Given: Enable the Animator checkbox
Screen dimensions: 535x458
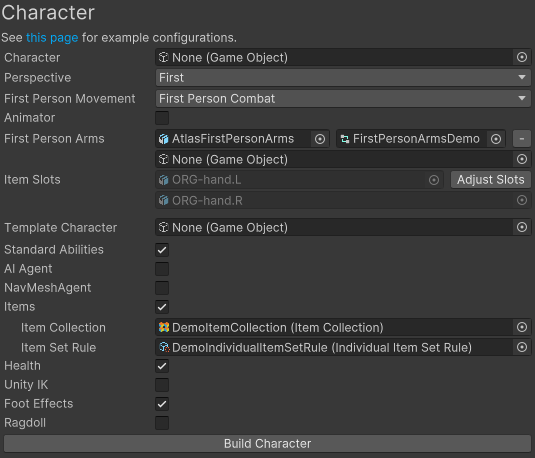Looking at the screenshot, I should (x=162, y=118).
